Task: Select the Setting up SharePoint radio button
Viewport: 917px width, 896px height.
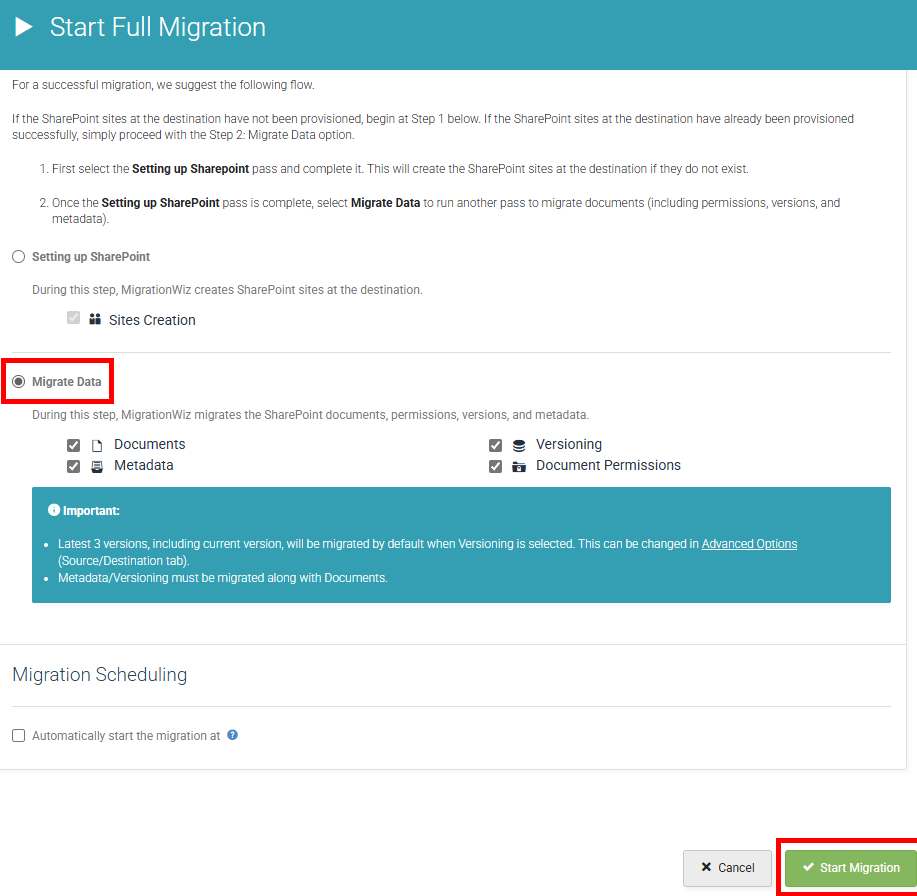Action: pos(19,257)
